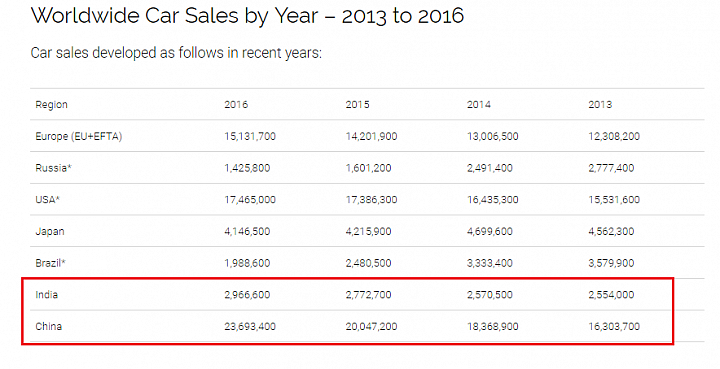This screenshot has height=369, width=720.
Task: Select the Brazil* row label
Action: [x=51, y=263]
